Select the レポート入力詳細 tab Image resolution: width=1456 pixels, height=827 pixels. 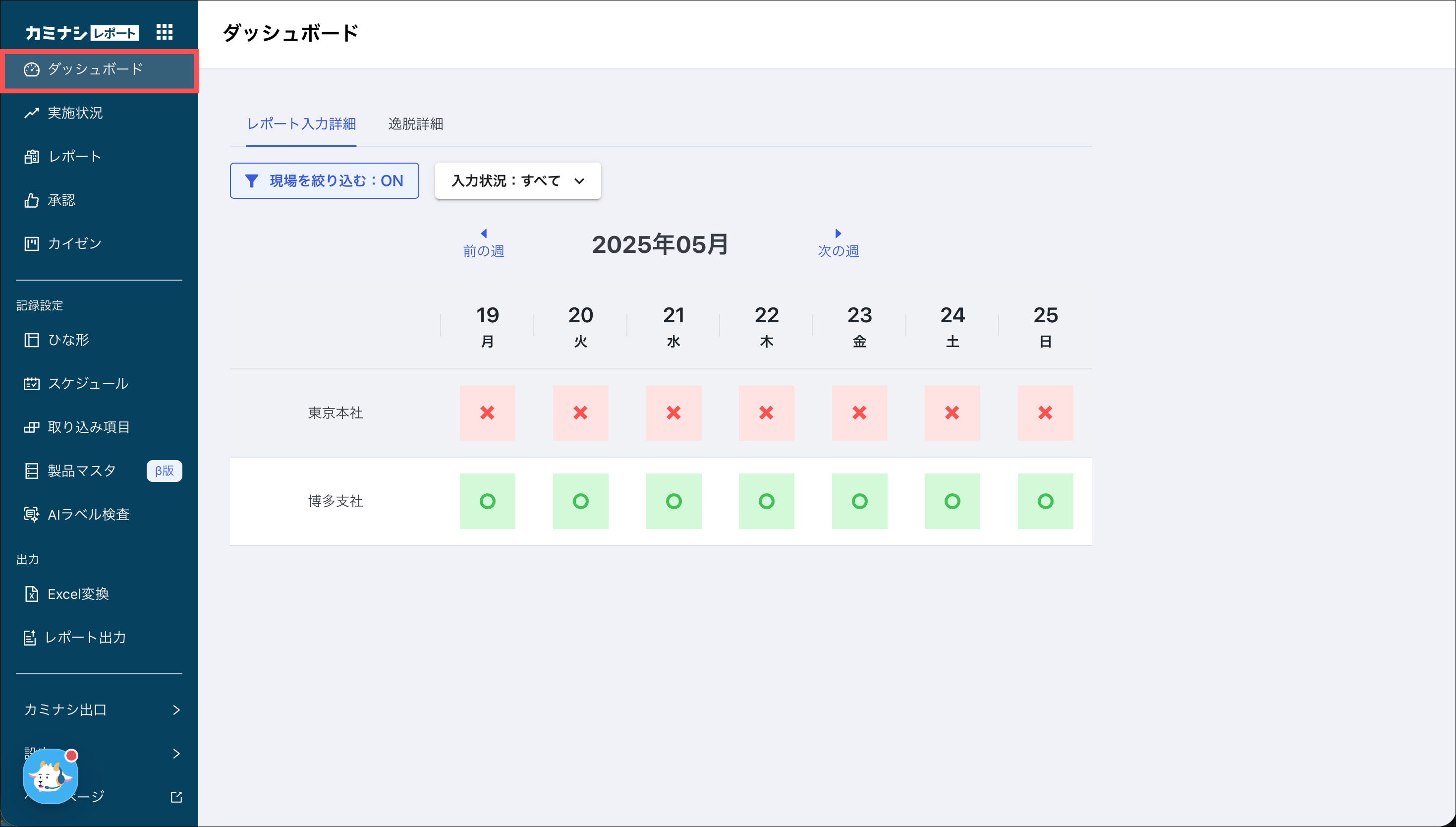[301, 124]
